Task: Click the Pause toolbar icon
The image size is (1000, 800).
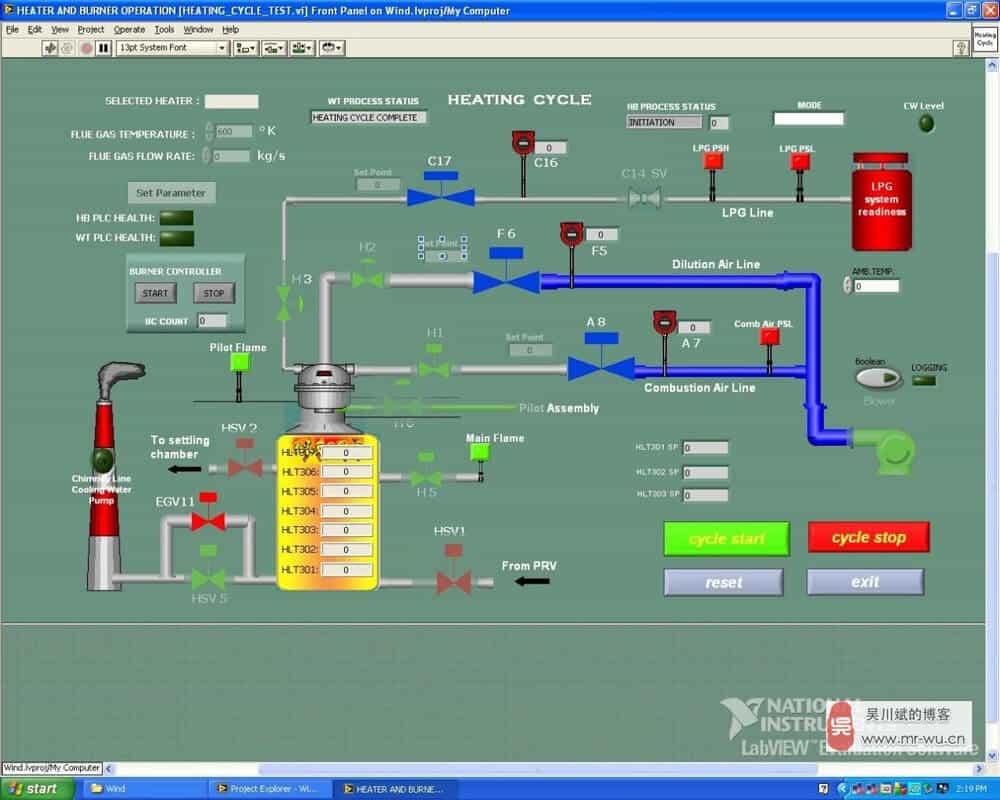Action: pyautogui.click(x=104, y=48)
